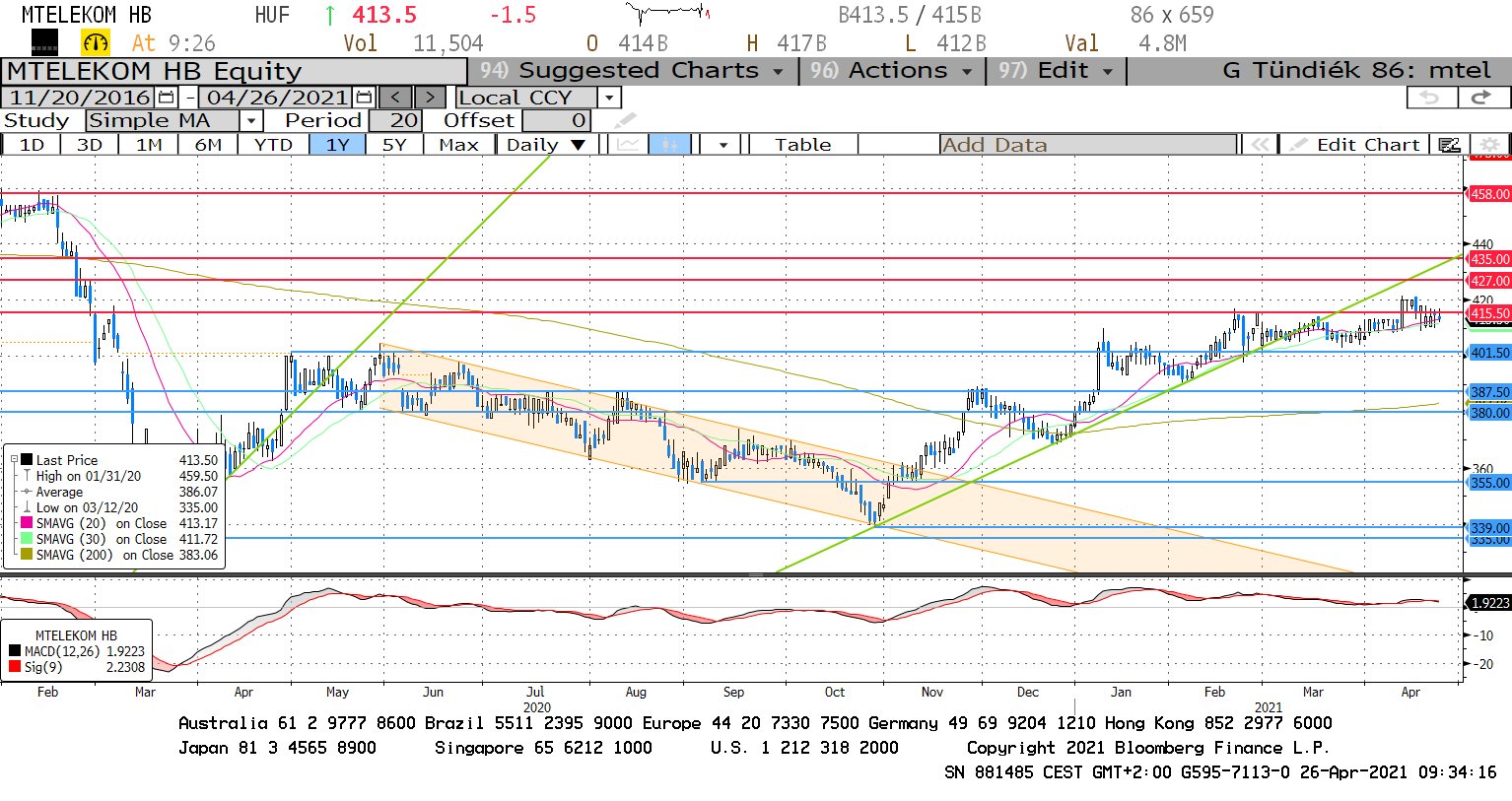
Task: Click the next period arrow button
Action: [430, 98]
